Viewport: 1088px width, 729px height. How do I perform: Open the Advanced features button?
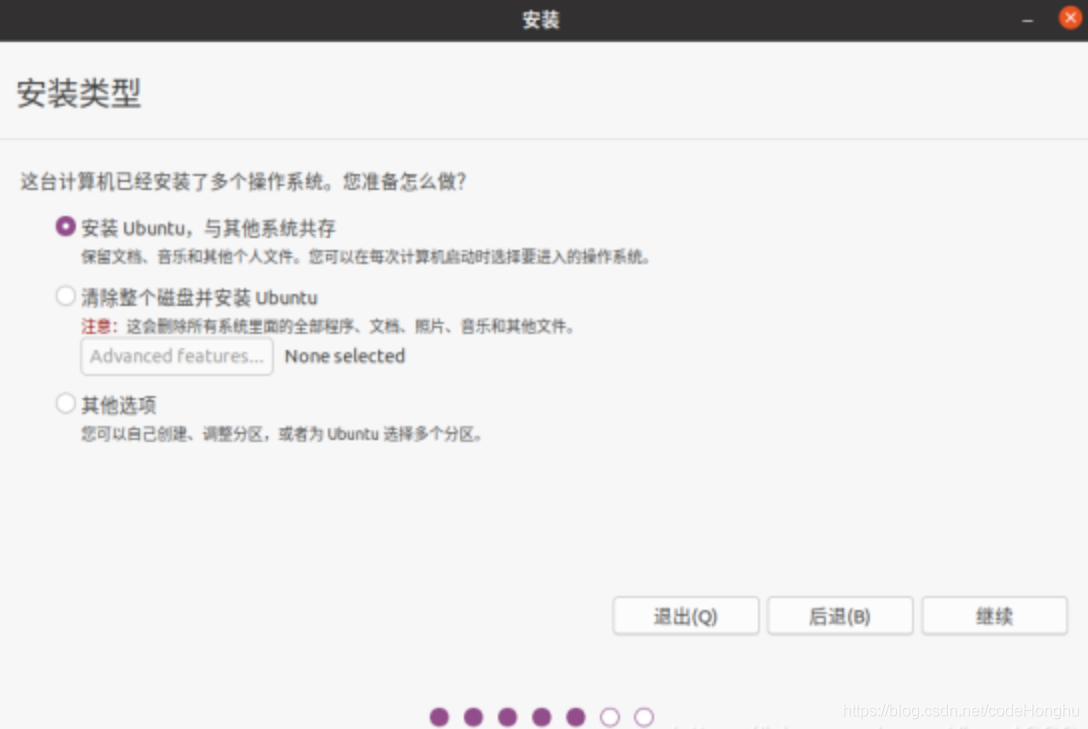click(x=177, y=357)
